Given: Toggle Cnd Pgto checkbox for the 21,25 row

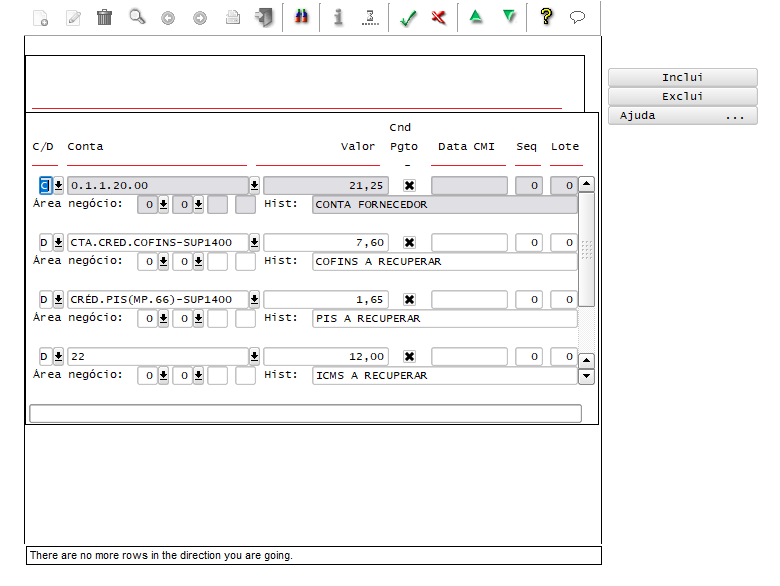Looking at the screenshot, I should 409,186.
